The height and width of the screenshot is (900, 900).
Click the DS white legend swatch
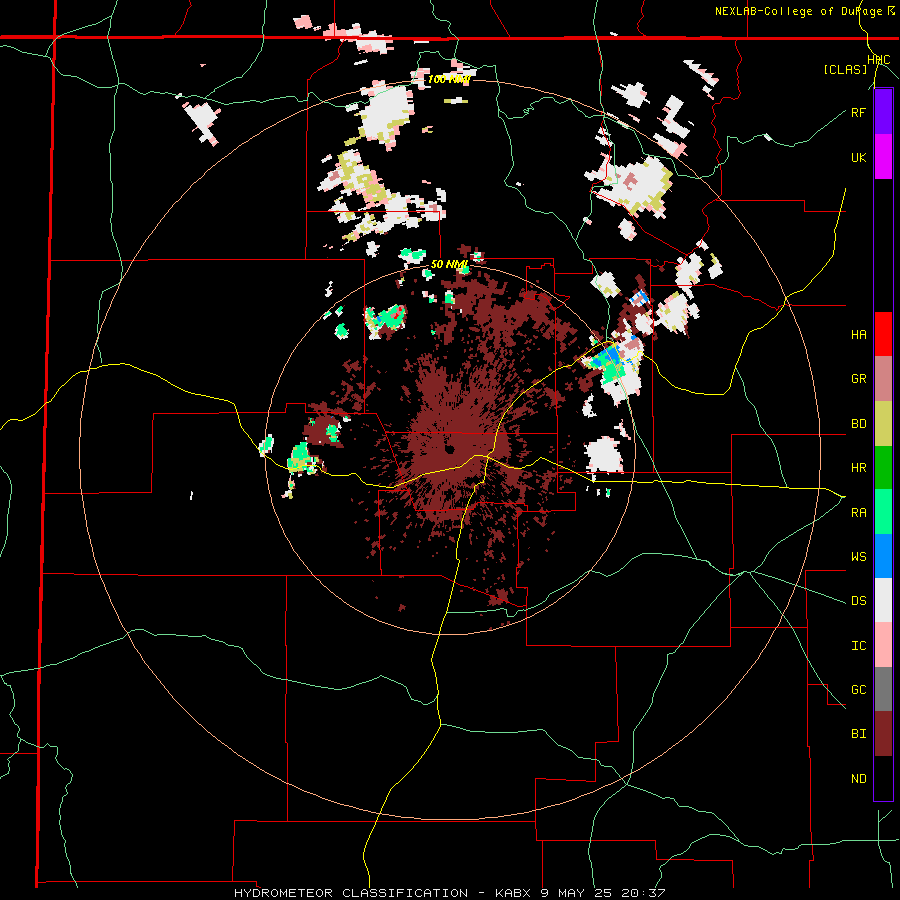pyautogui.click(x=883, y=600)
